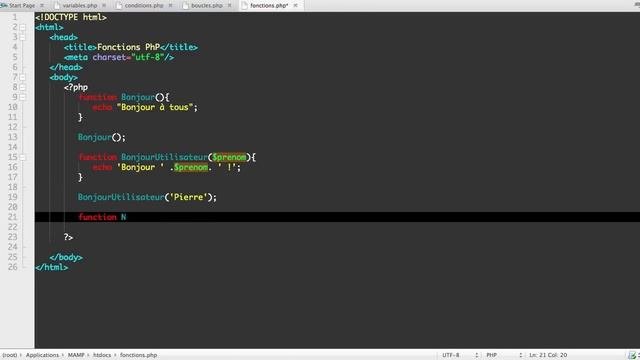Click the Bonjour(); call on line 13
Image resolution: width=640 pixels, height=360 pixels.
pyautogui.click(x=102, y=137)
